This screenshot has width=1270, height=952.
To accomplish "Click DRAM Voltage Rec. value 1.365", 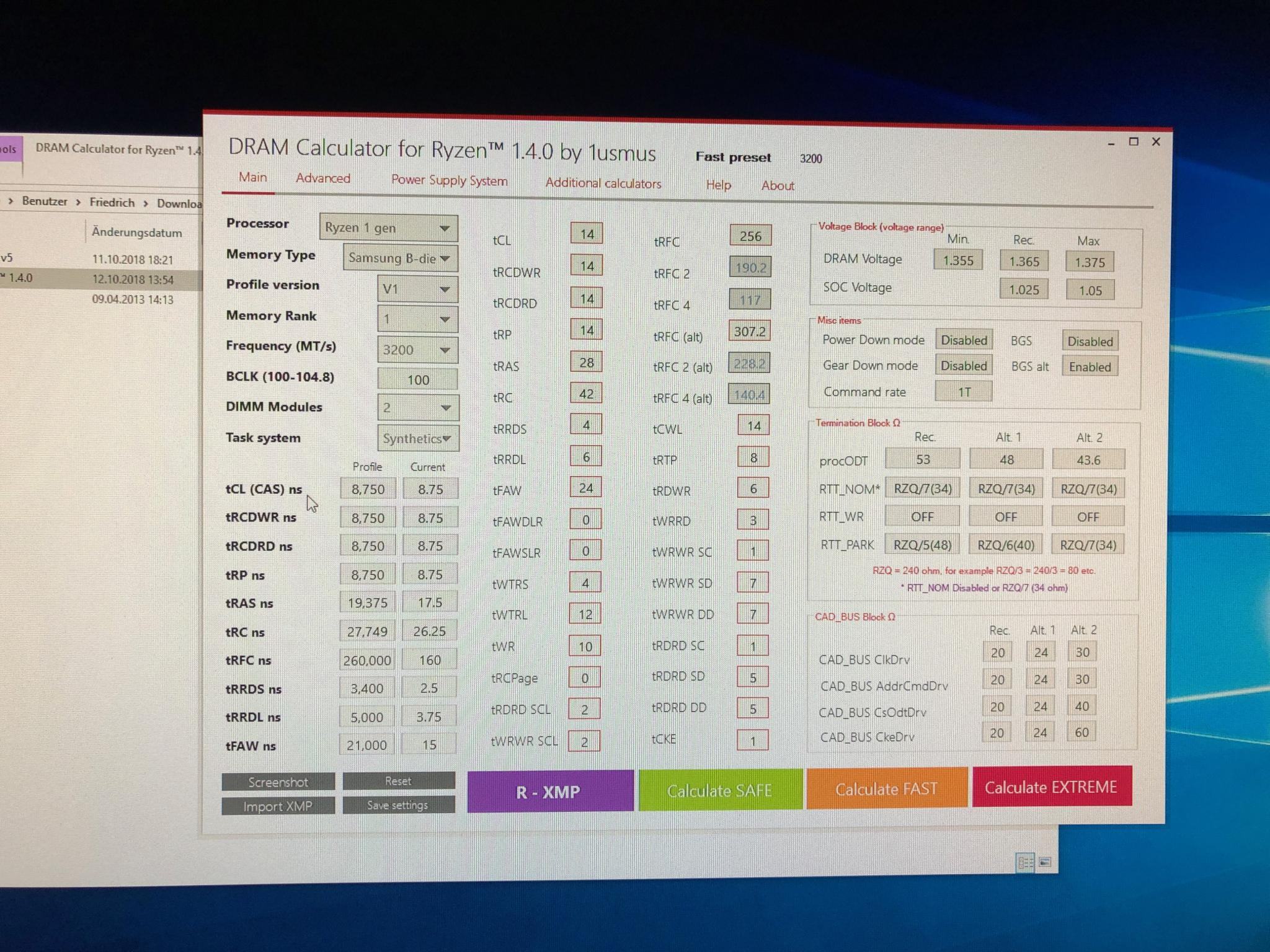I will pos(1024,262).
